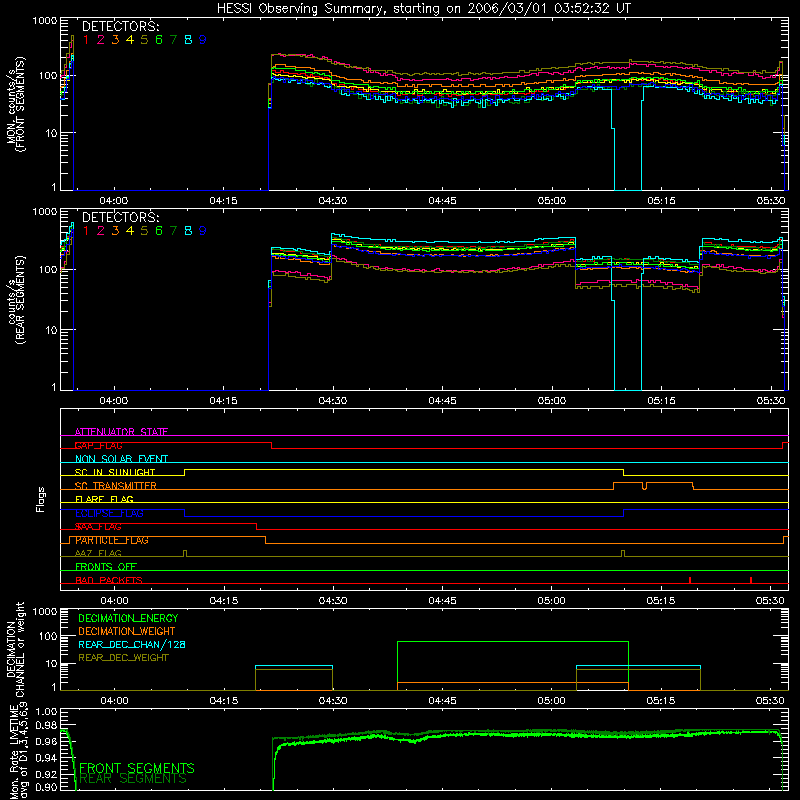Click the later red BAD_PACKETS tick marker
The width and height of the screenshot is (800, 800).
(x=751, y=580)
